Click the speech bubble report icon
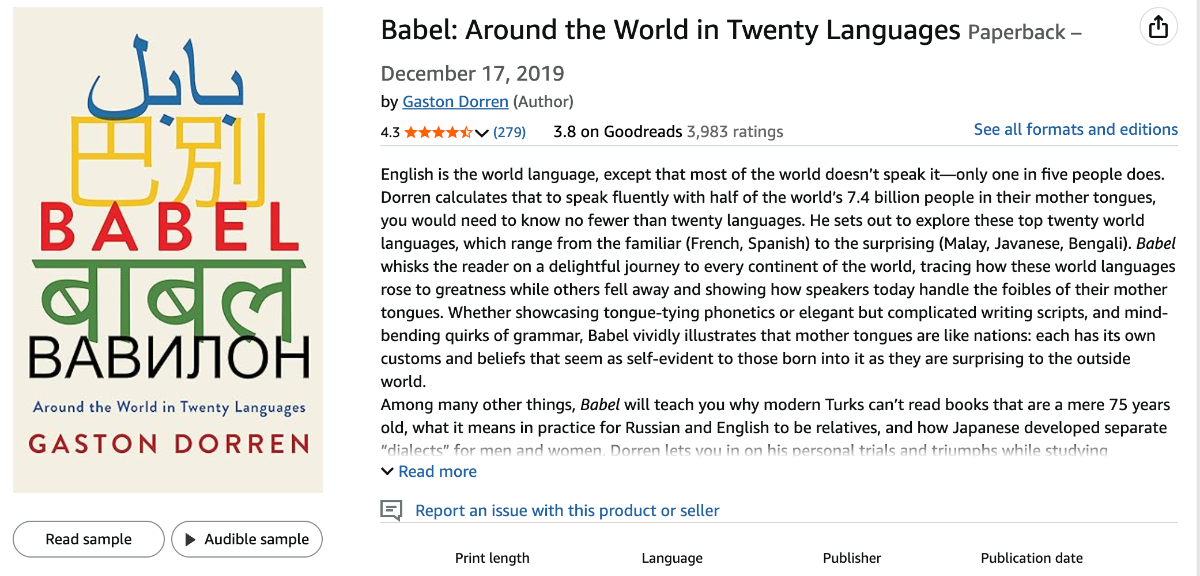Viewport: 1200px width, 576px height. 391,510
